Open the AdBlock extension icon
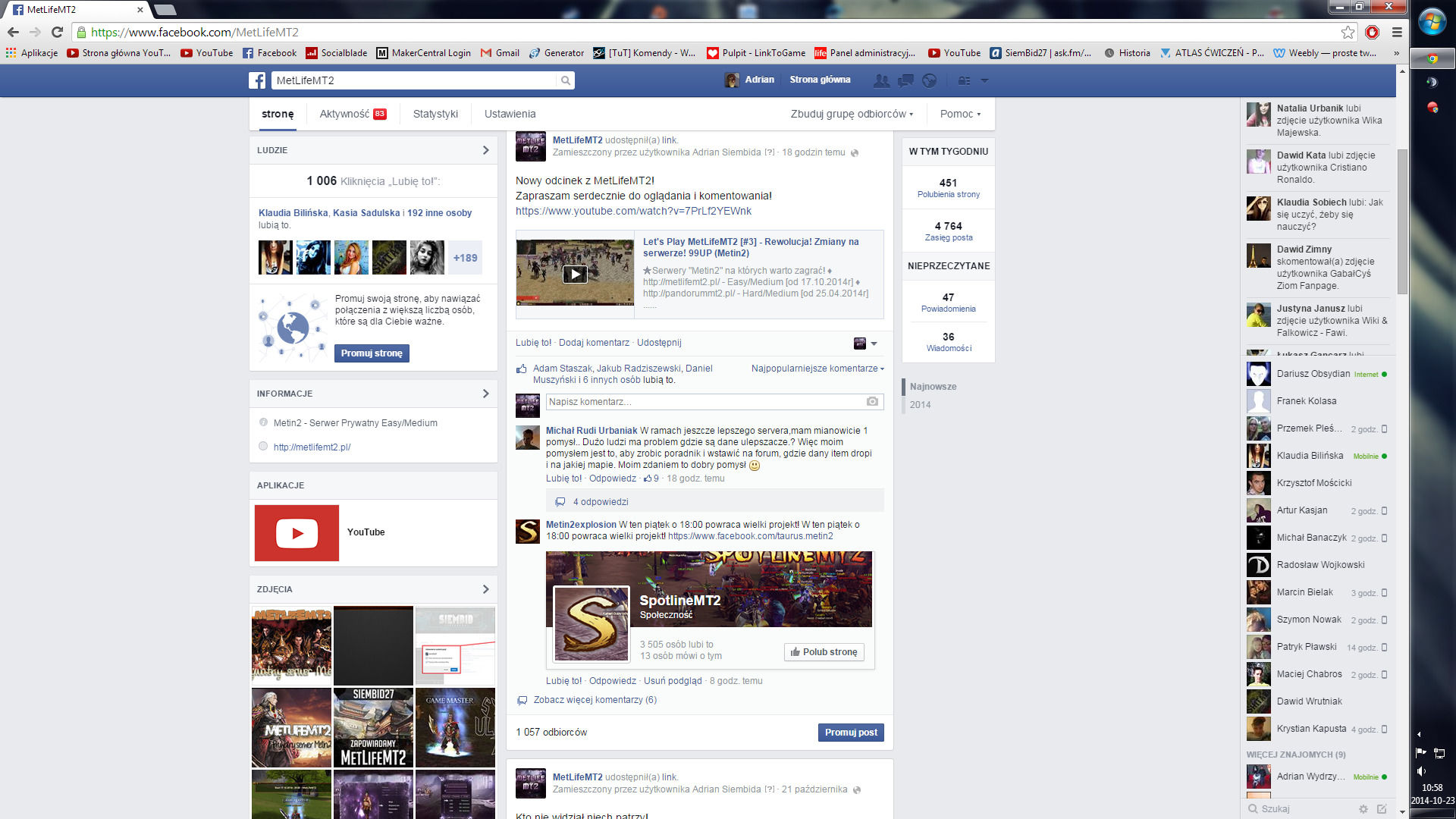Screen dimensions: 1456x819 tap(1372, 32)
